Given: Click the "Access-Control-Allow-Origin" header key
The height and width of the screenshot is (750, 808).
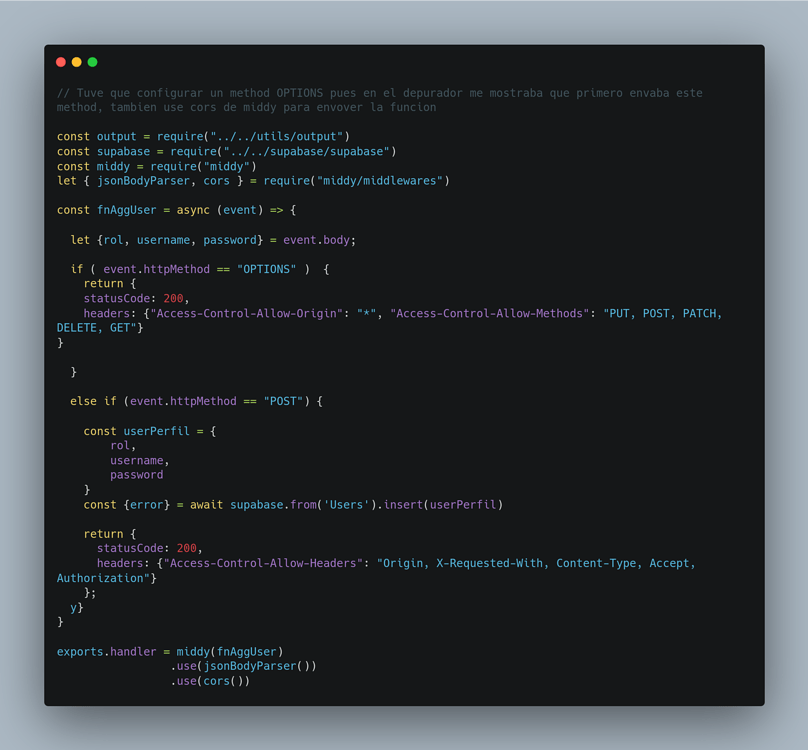Looking at the screenshot, I should [246, 313].
